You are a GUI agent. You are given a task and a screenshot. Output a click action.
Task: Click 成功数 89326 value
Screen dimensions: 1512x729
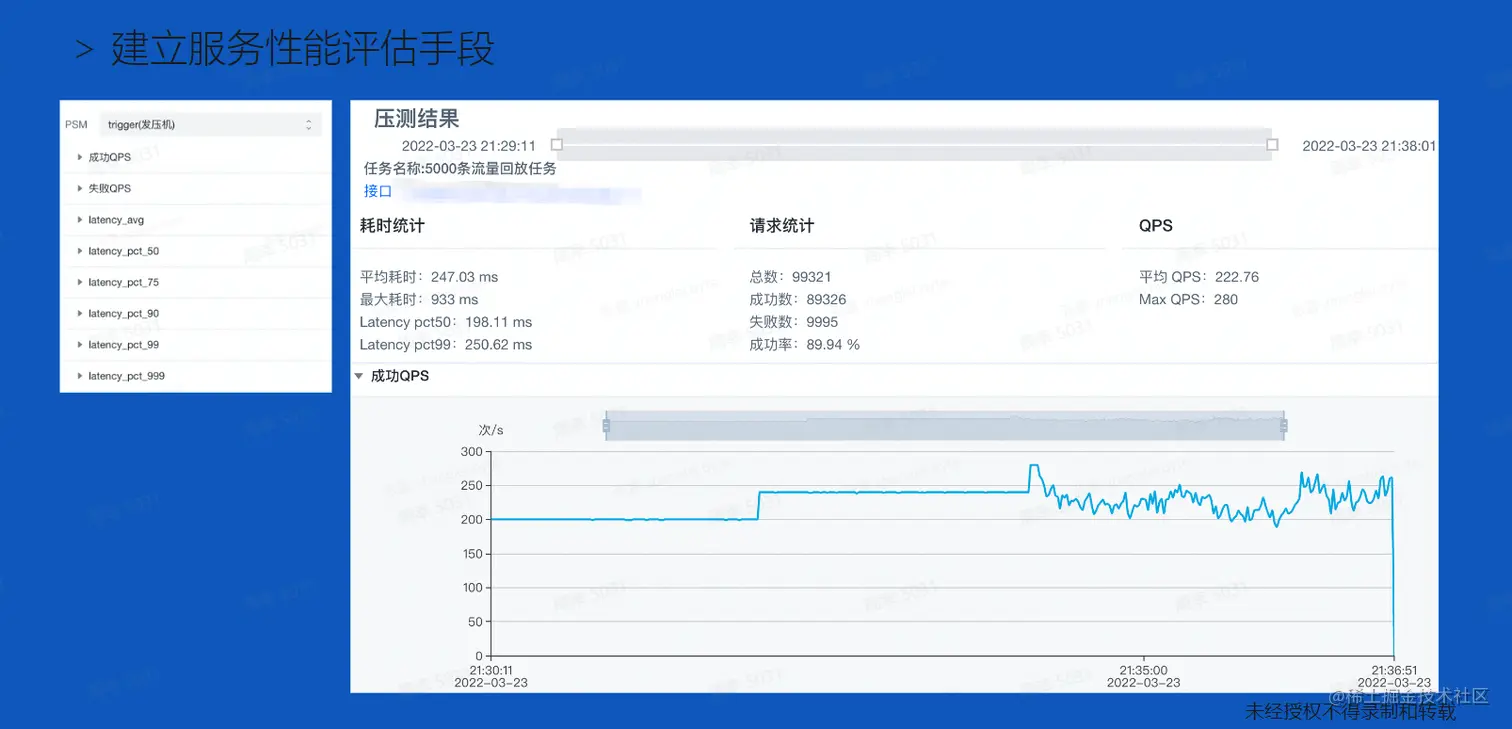pyautogui.click(x=826, y=299)
